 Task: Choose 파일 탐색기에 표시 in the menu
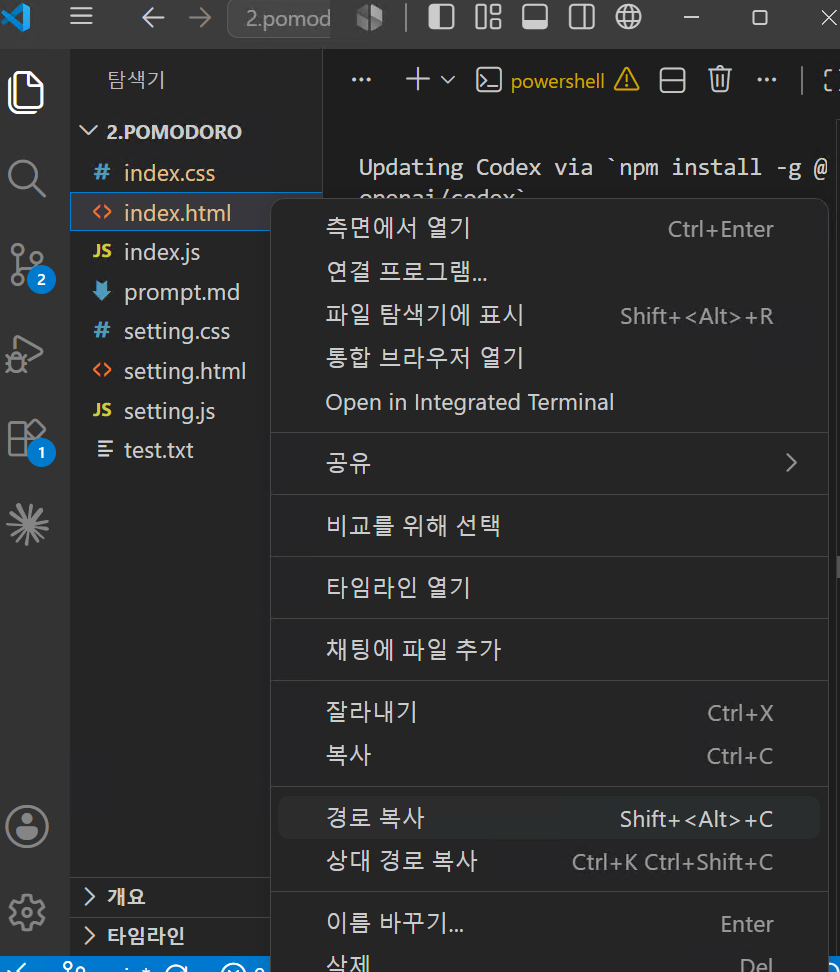(x=549, y=315)
